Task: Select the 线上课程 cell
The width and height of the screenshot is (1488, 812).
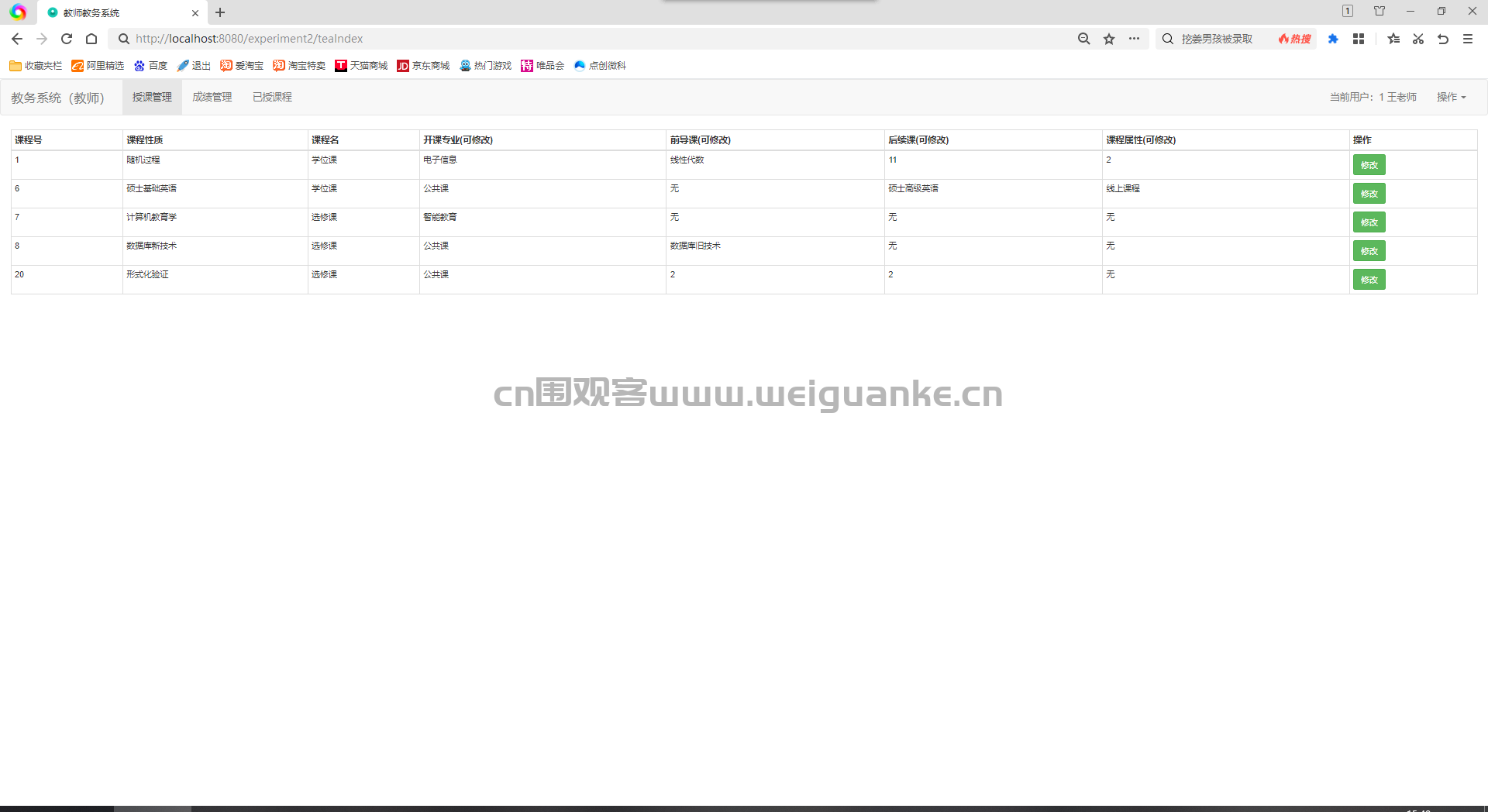Action: pos(1226,194)
